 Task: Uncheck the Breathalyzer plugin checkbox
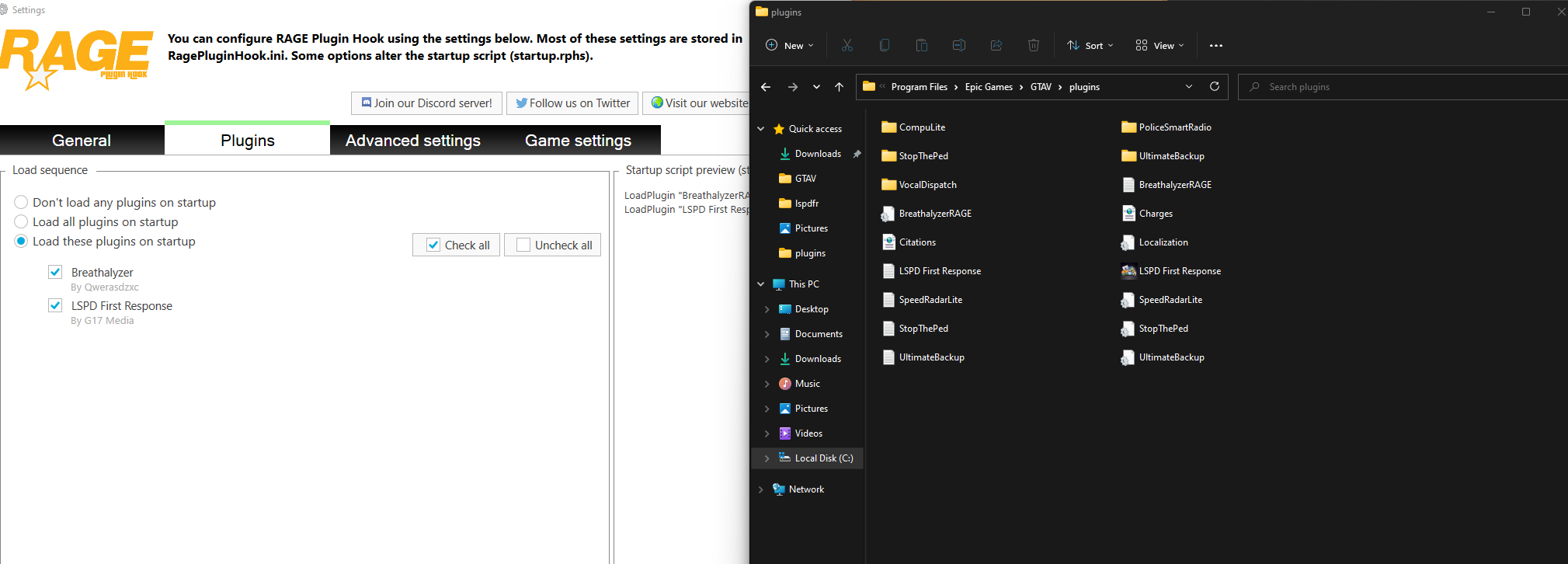point(55,272)
